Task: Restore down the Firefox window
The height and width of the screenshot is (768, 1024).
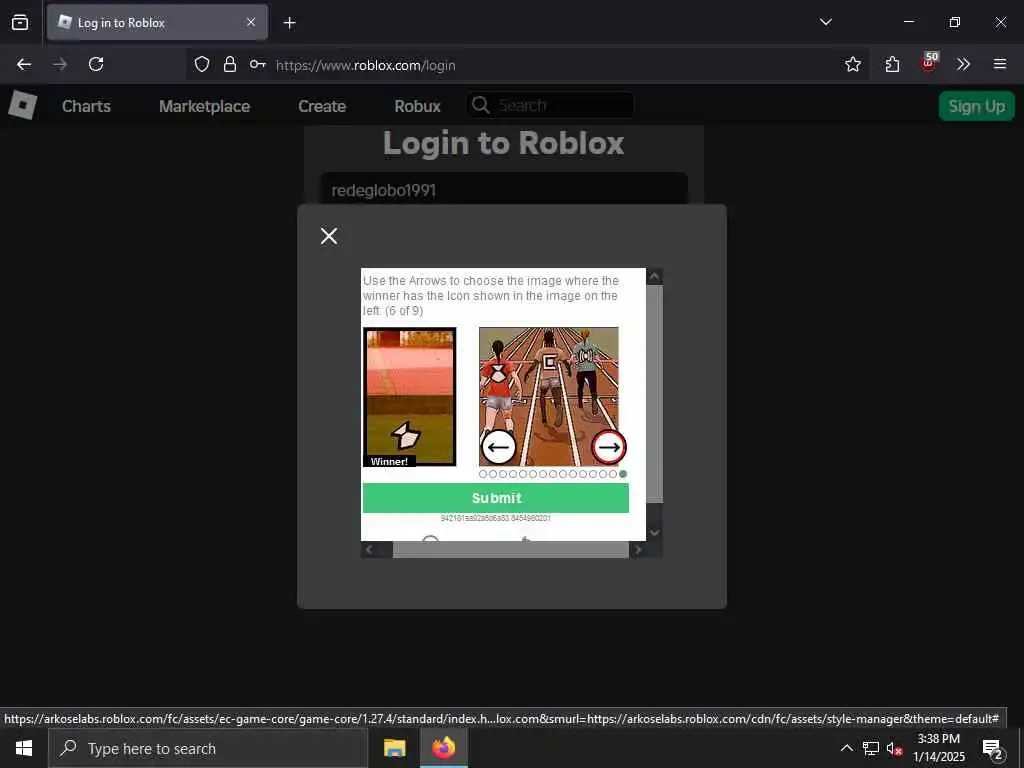Action: tap(955, 22)
